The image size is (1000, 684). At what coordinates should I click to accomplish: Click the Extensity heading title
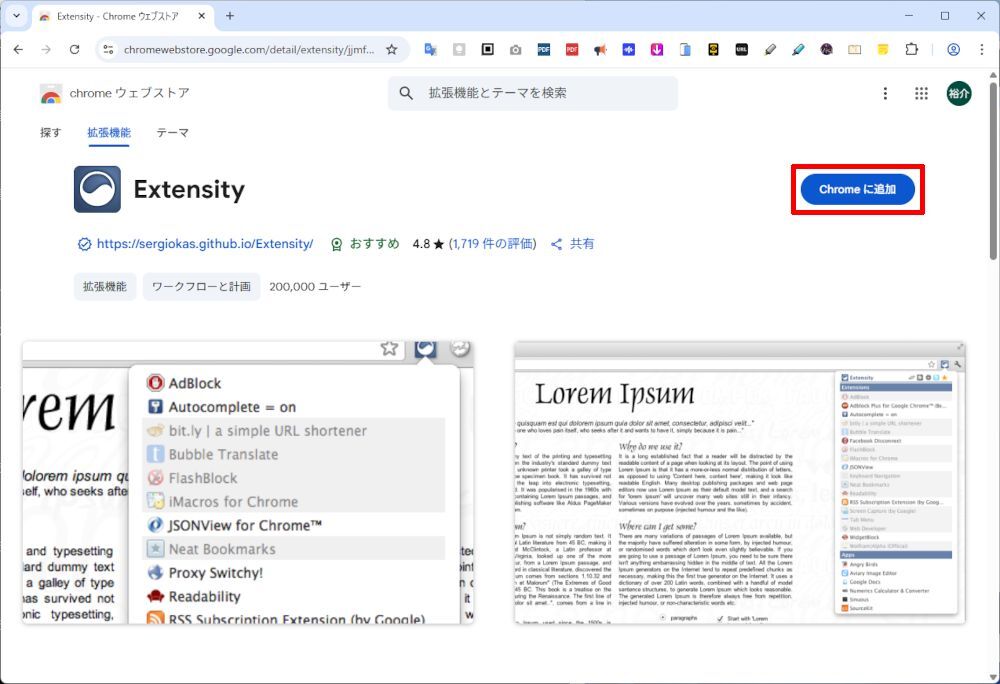pos(189,189)
